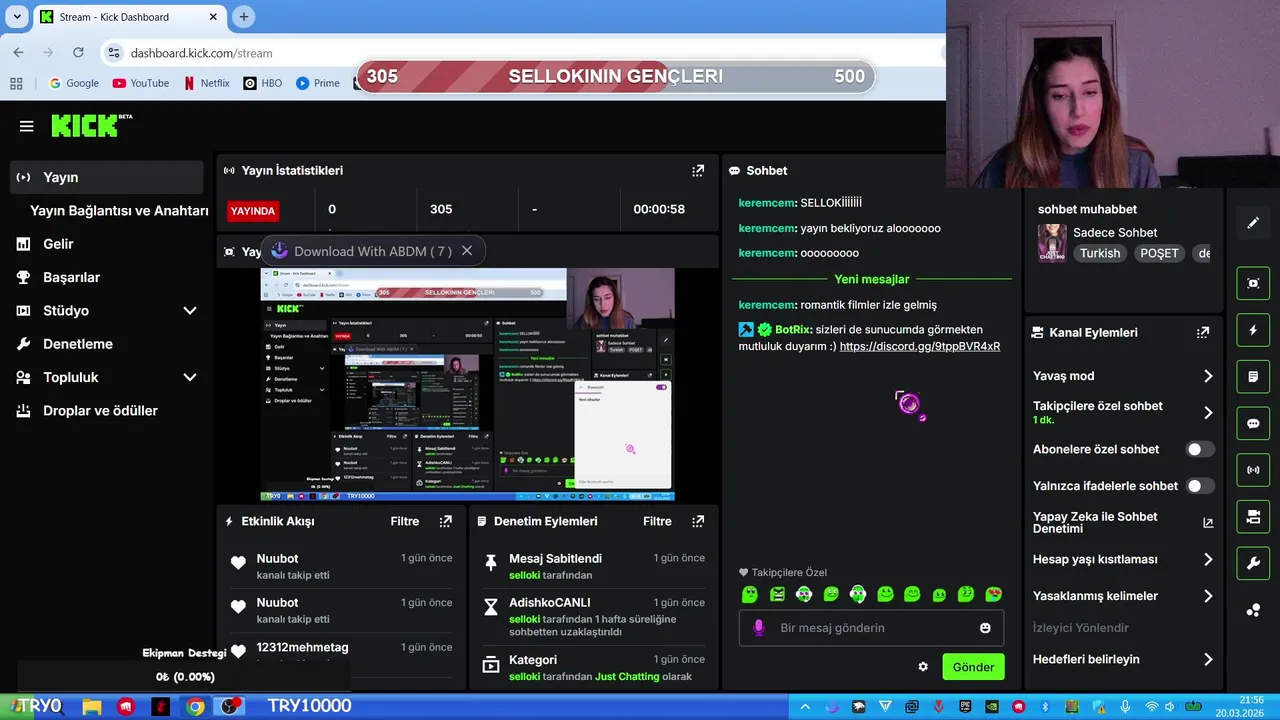Open Takipçilere özel sohbet settings

[x=1123, y=412]
